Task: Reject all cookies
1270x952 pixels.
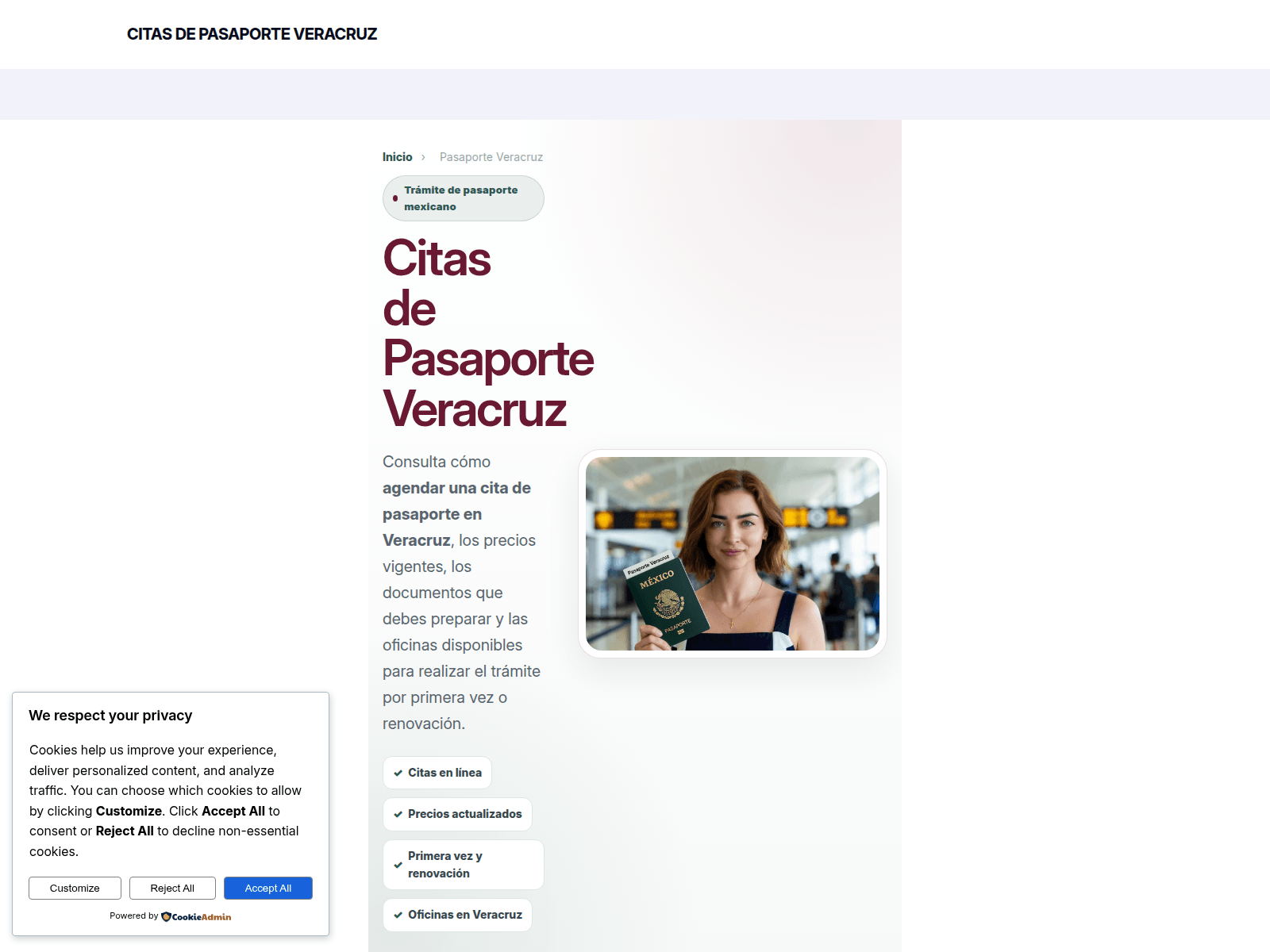Action: coord(172,889)
